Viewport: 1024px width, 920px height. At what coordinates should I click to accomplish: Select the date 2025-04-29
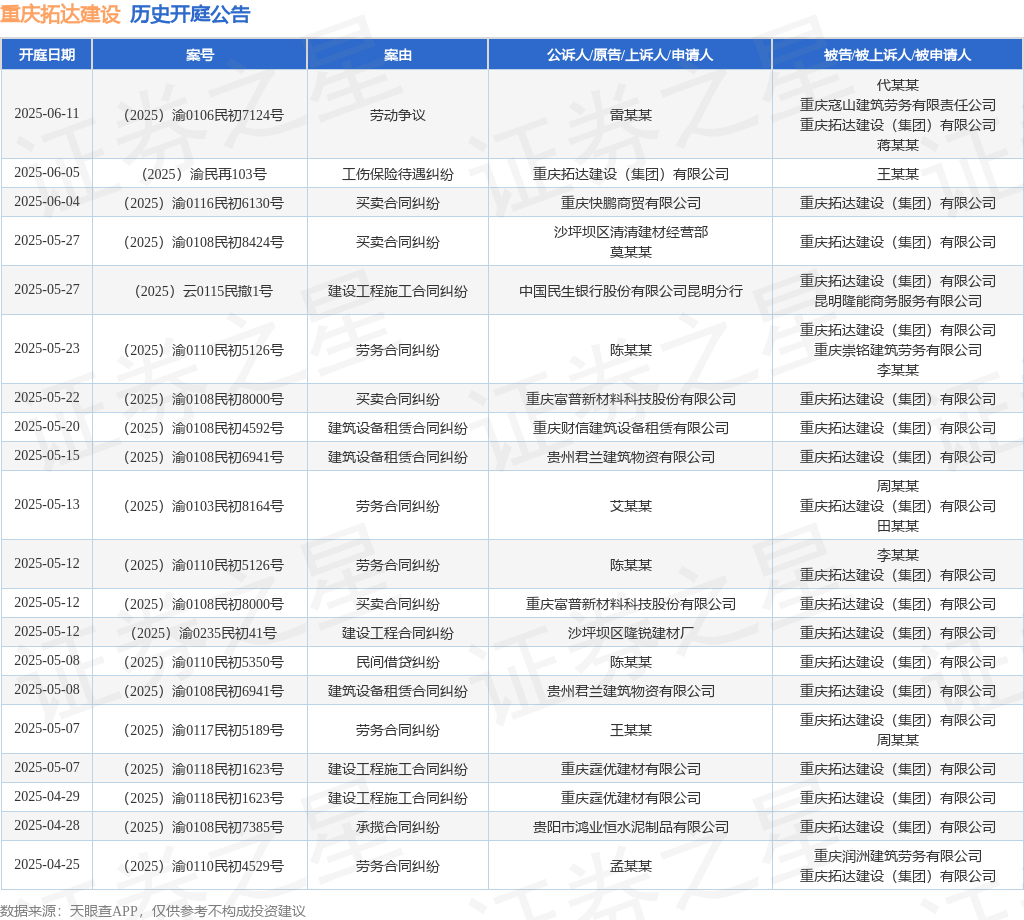pos(47,797)
